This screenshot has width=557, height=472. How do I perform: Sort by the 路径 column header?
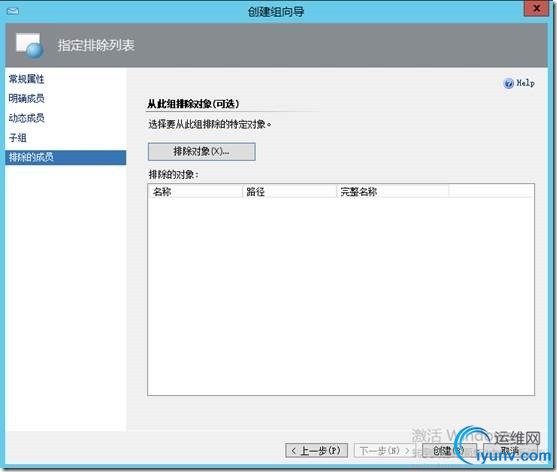pyautogui.click(x=289, y=192)
